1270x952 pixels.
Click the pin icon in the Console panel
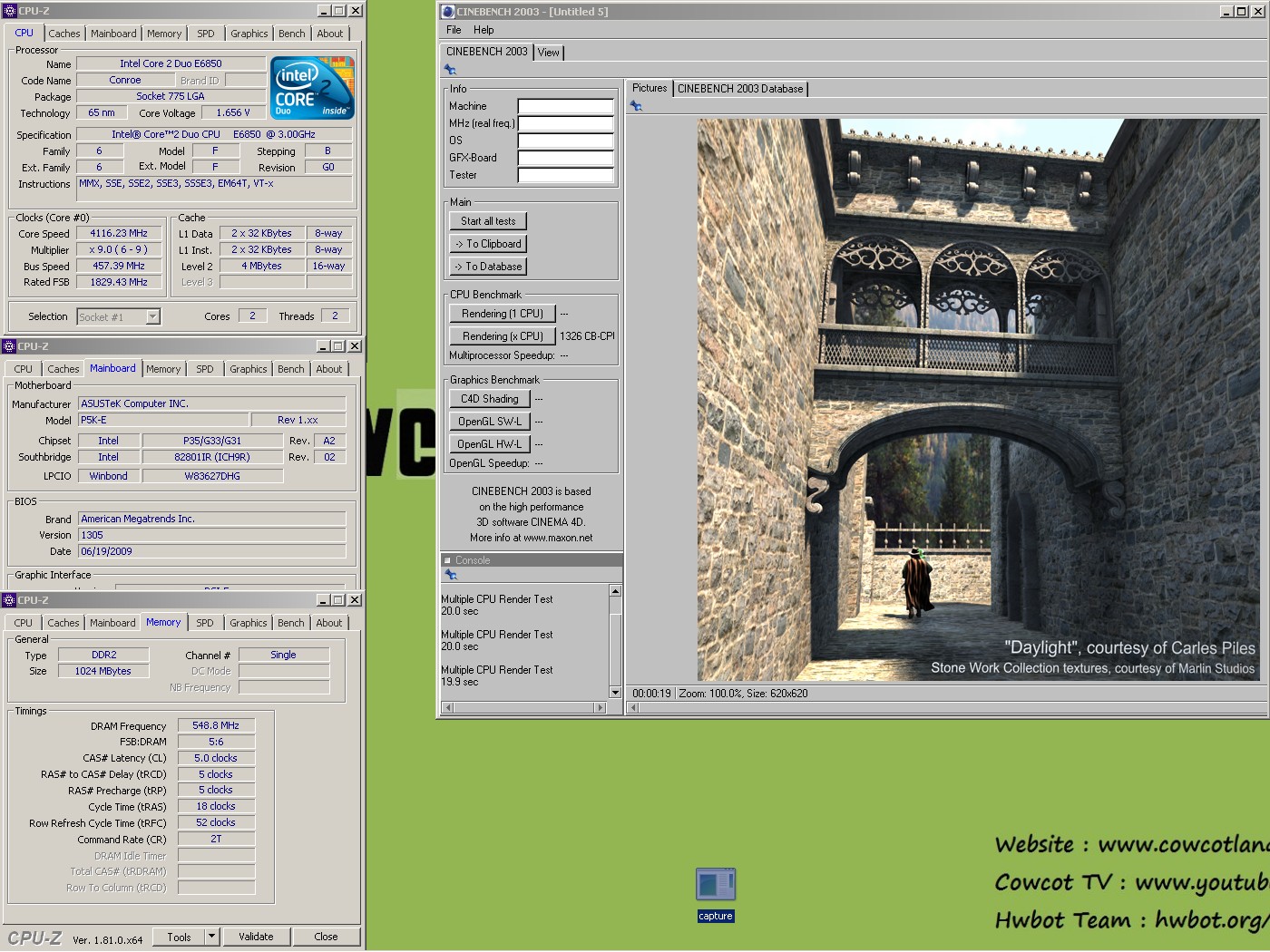(x=450, y=575)
